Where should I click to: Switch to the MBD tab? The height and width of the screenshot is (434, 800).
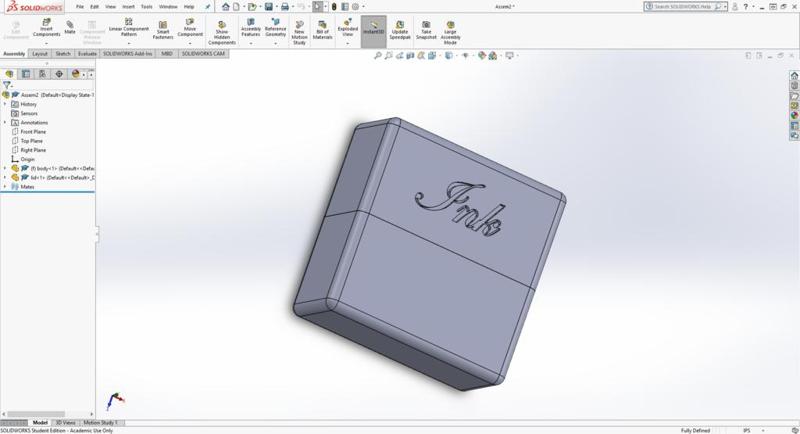(x=167, y=54)
